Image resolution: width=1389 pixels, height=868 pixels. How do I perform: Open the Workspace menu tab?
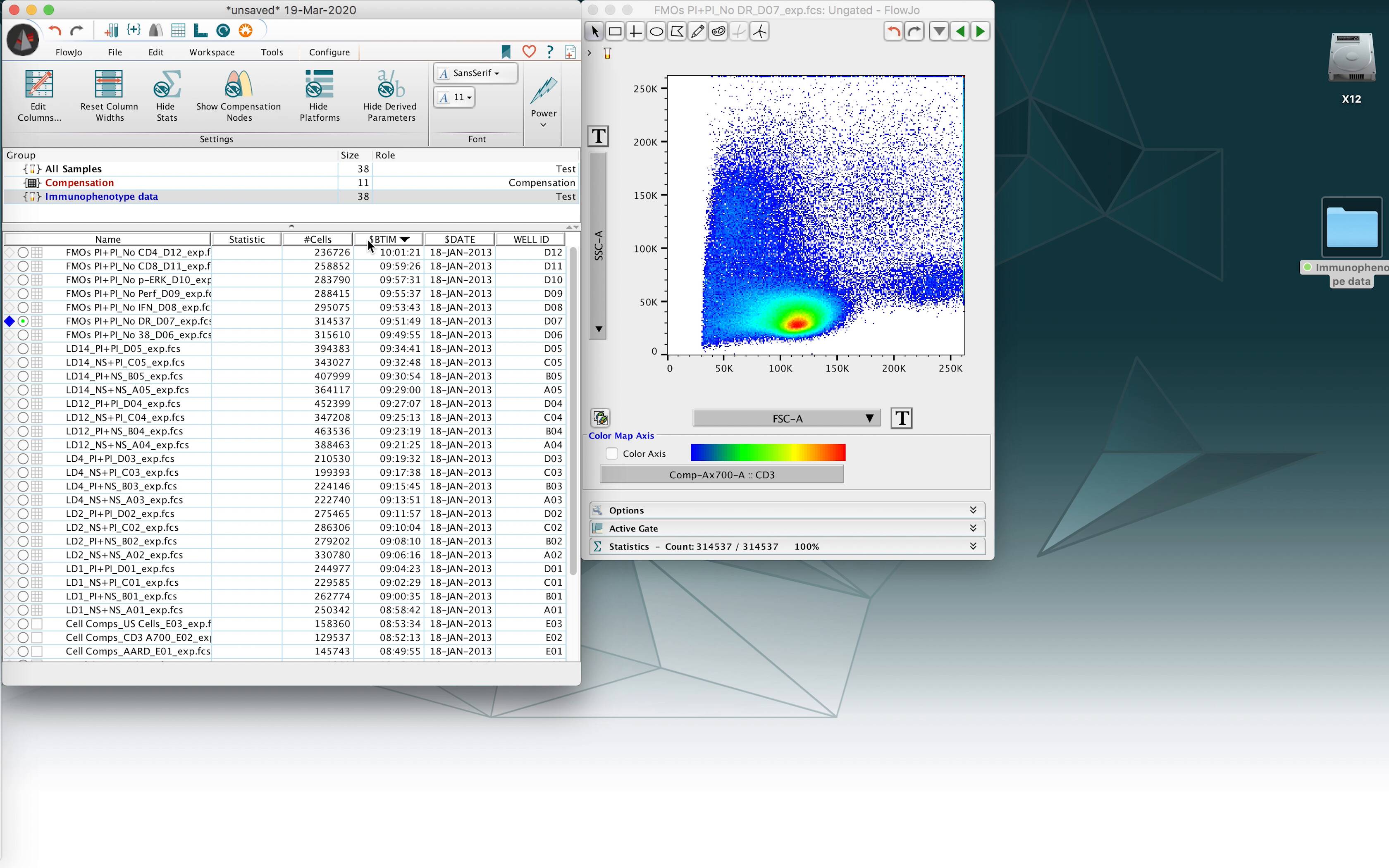[x=212, y=52]
